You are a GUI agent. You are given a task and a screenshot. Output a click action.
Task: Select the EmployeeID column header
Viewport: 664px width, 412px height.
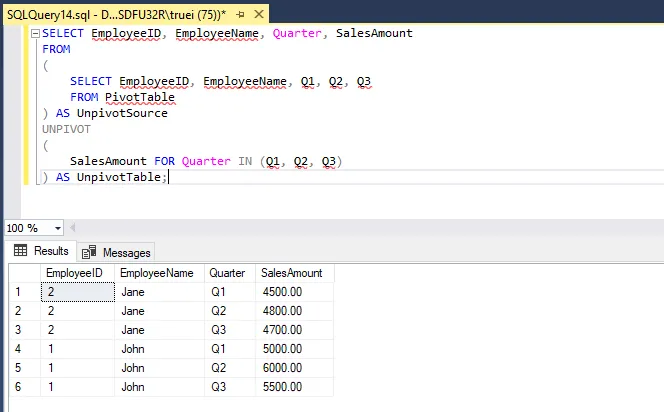pos(77,273)
